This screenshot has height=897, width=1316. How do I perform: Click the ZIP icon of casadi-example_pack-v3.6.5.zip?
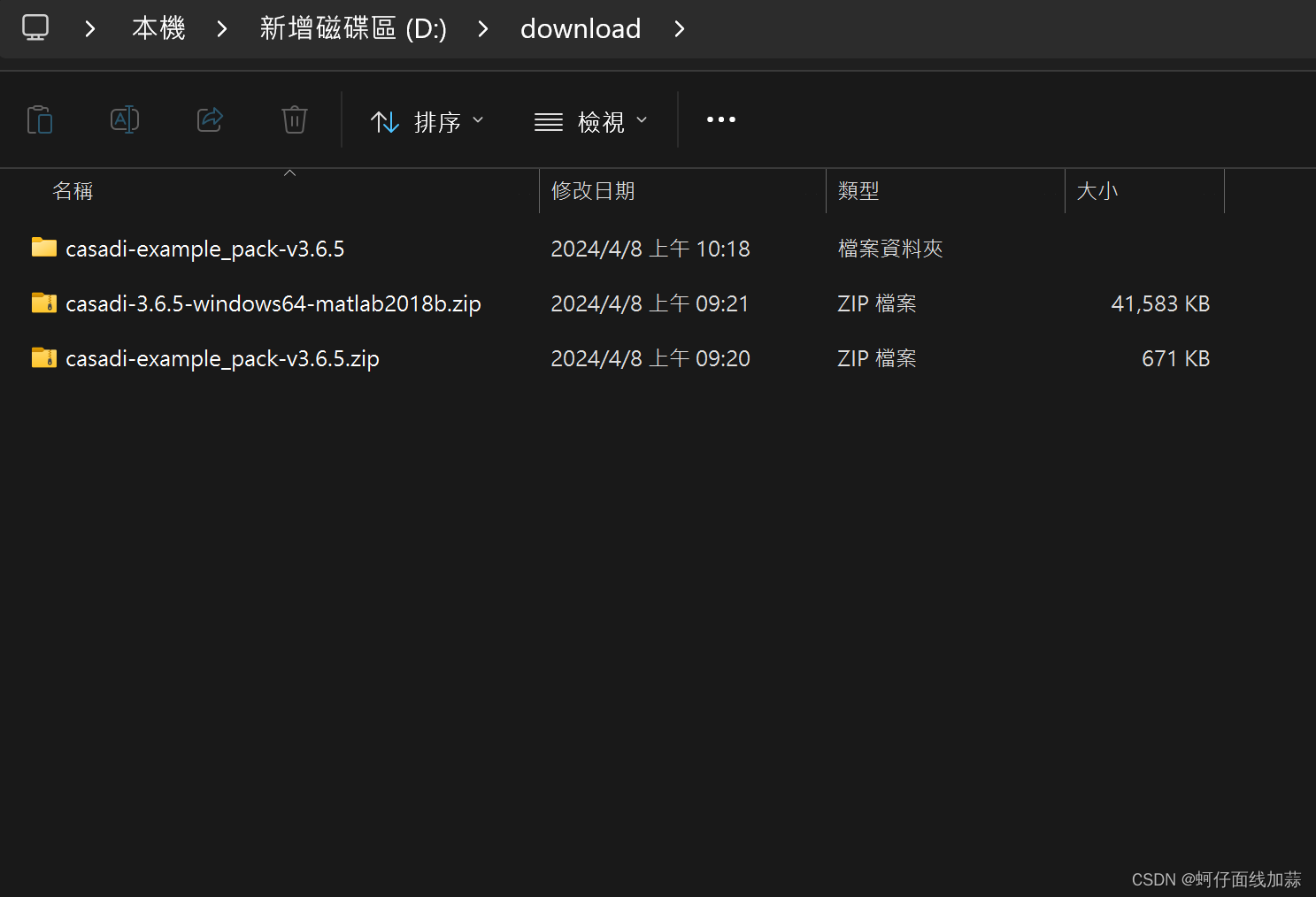click(43, 357)
